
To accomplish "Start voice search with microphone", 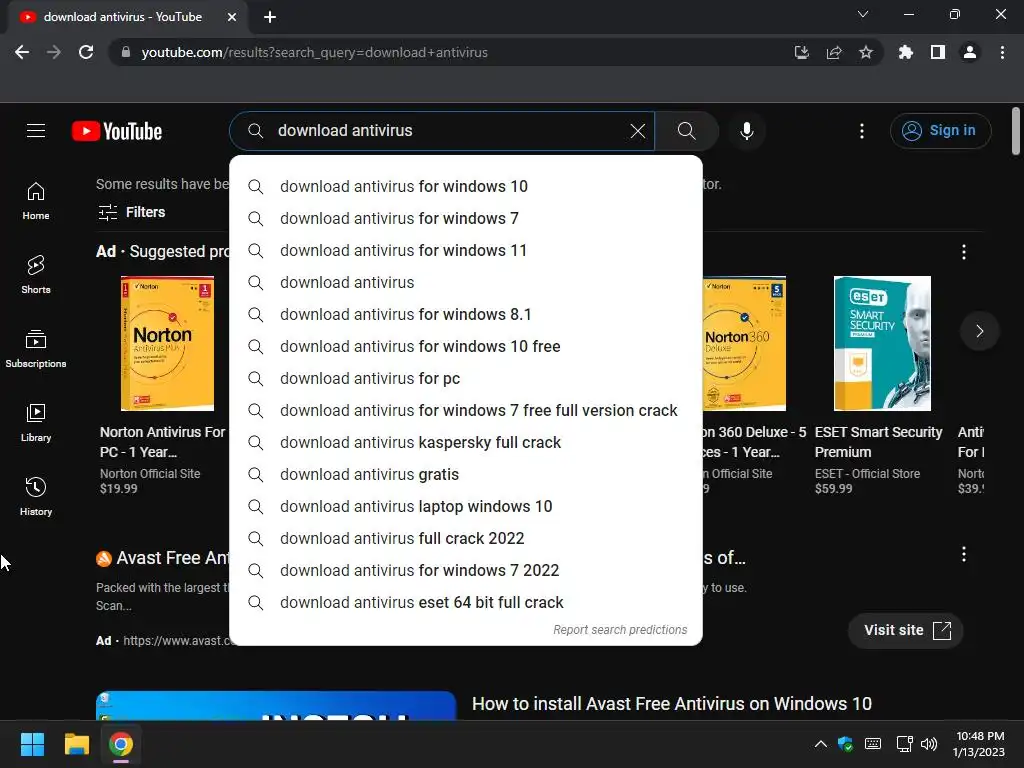I will pyautogui.click(x=747, y=131).
